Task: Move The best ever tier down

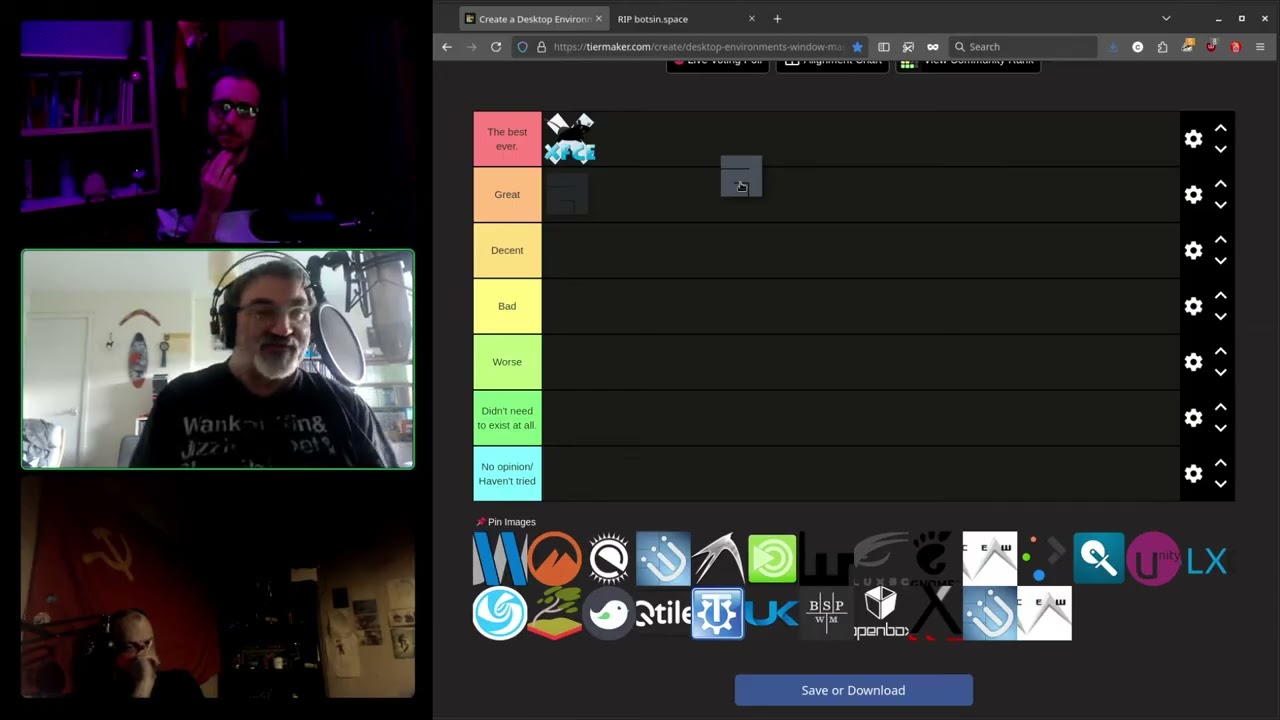Action: (1220, 149)
